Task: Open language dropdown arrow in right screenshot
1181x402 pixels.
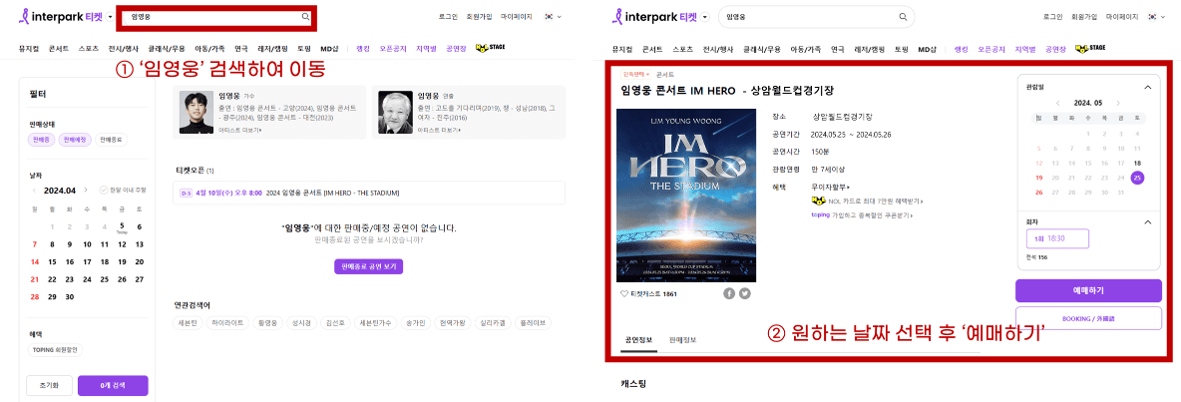Action: click(1162, 17)
